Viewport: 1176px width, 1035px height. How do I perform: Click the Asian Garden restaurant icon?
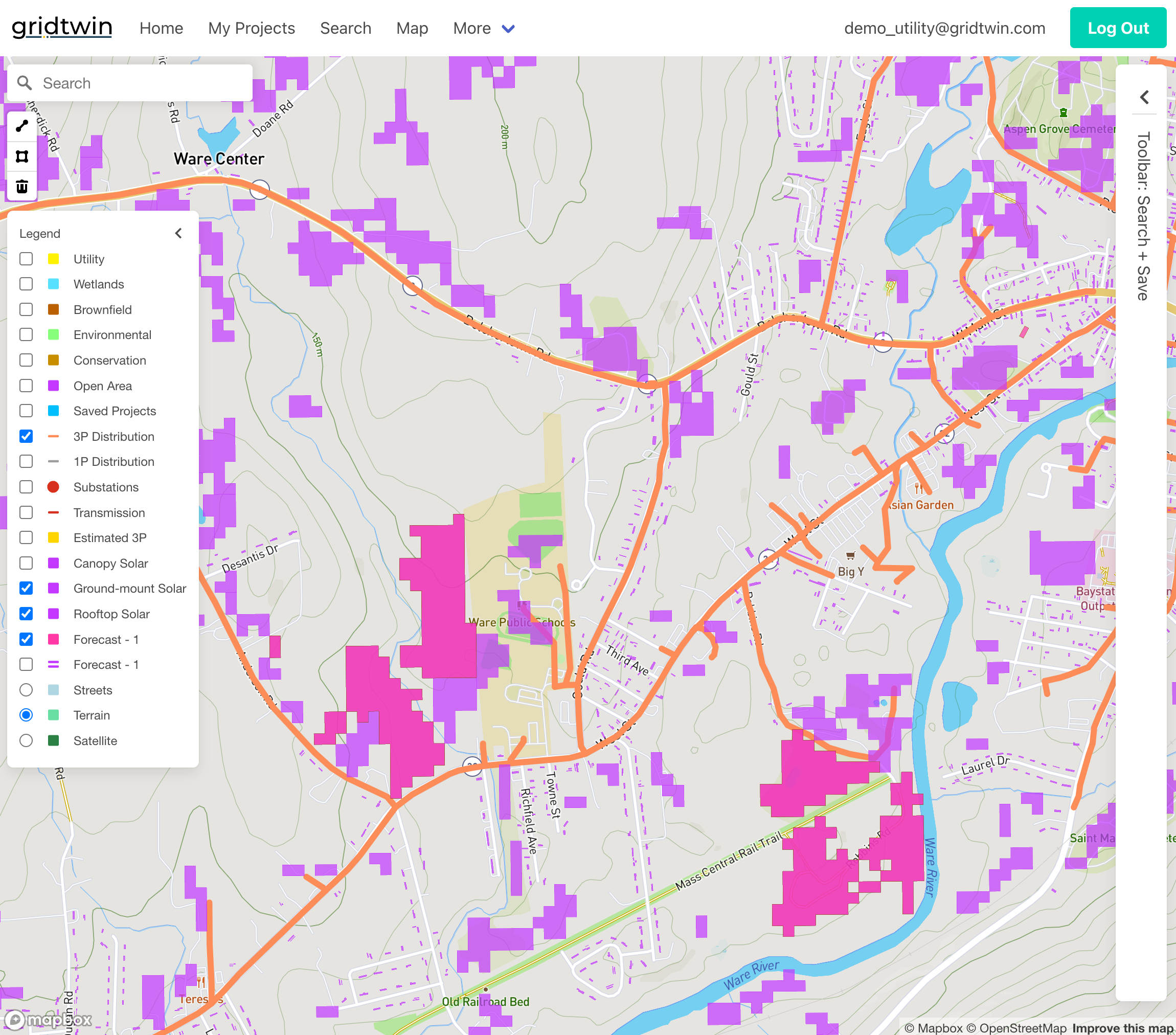(x=919, y=489)
